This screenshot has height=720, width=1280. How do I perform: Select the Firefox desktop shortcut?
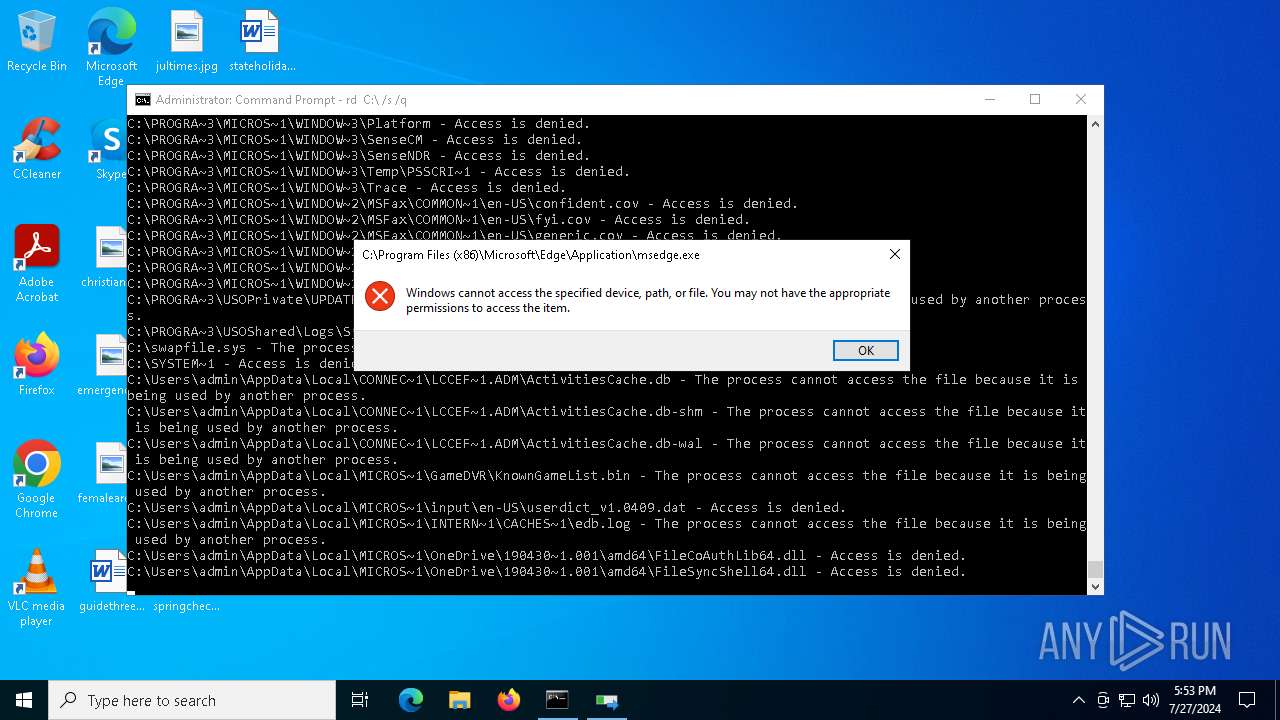point(37,366)
